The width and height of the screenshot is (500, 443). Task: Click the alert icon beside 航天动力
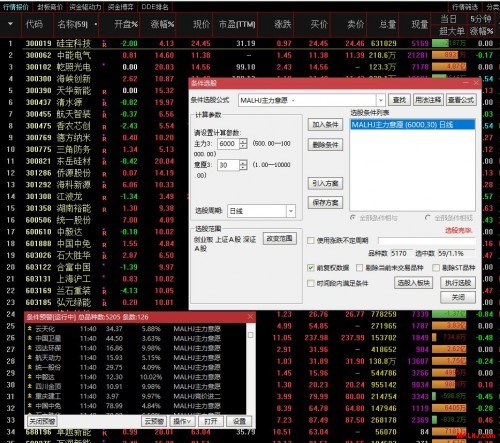[30, 358]
